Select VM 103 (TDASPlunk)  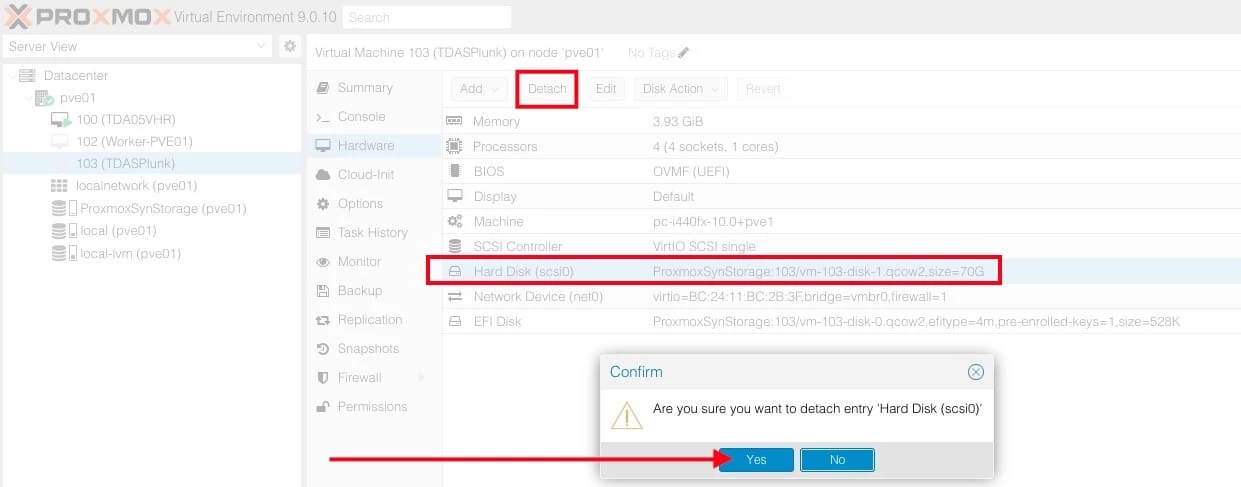point(125,163)
